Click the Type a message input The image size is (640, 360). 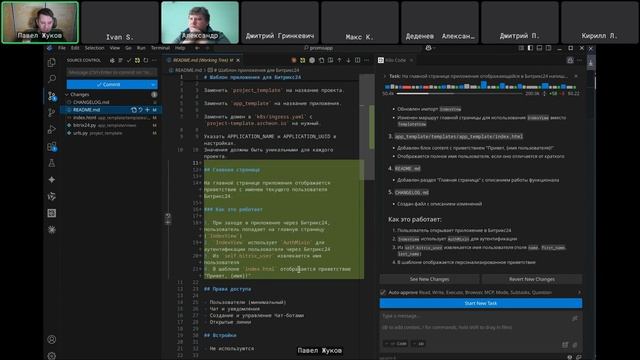click(476, 322)
